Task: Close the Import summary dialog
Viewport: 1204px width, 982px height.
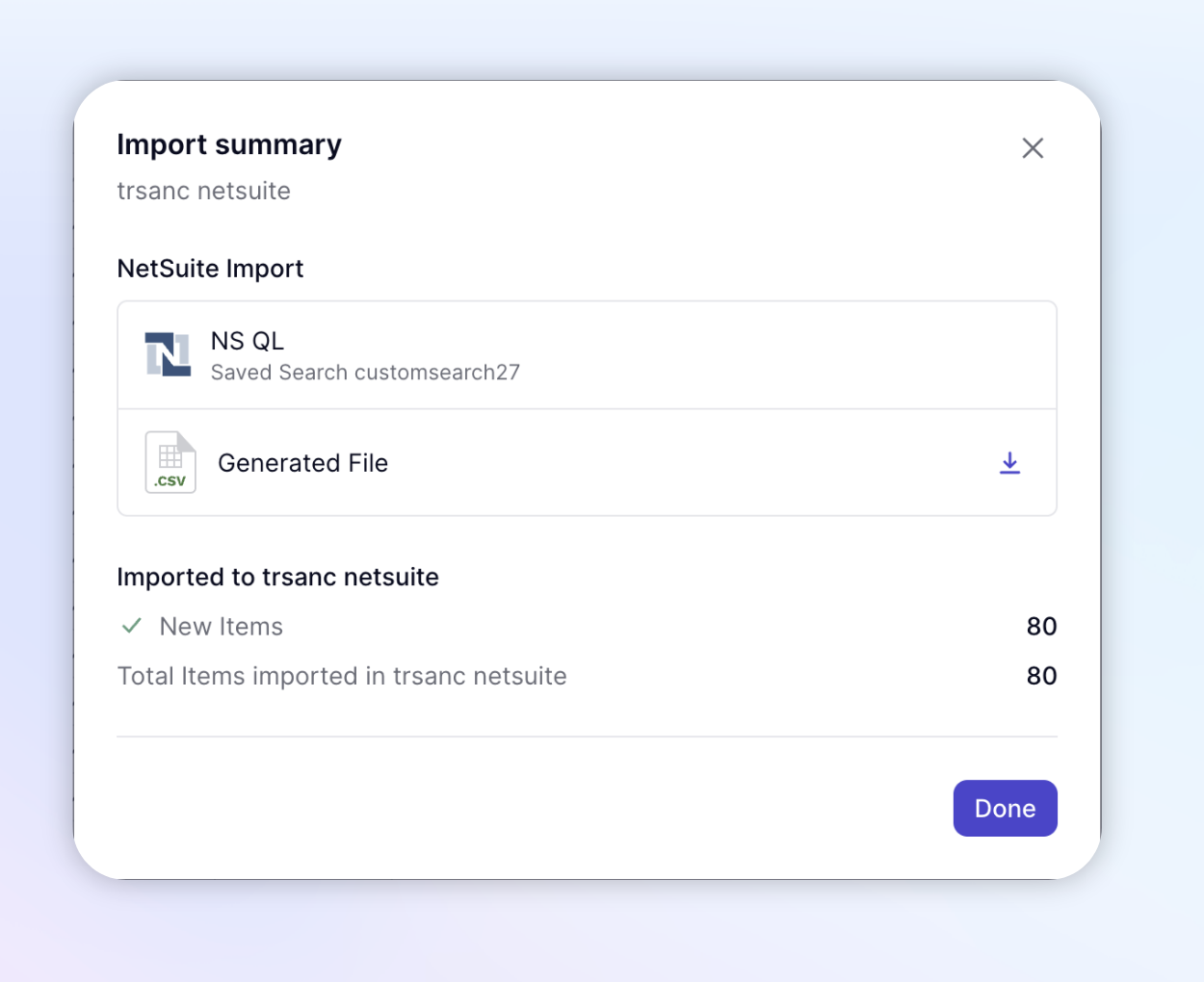Action: 1033,148
